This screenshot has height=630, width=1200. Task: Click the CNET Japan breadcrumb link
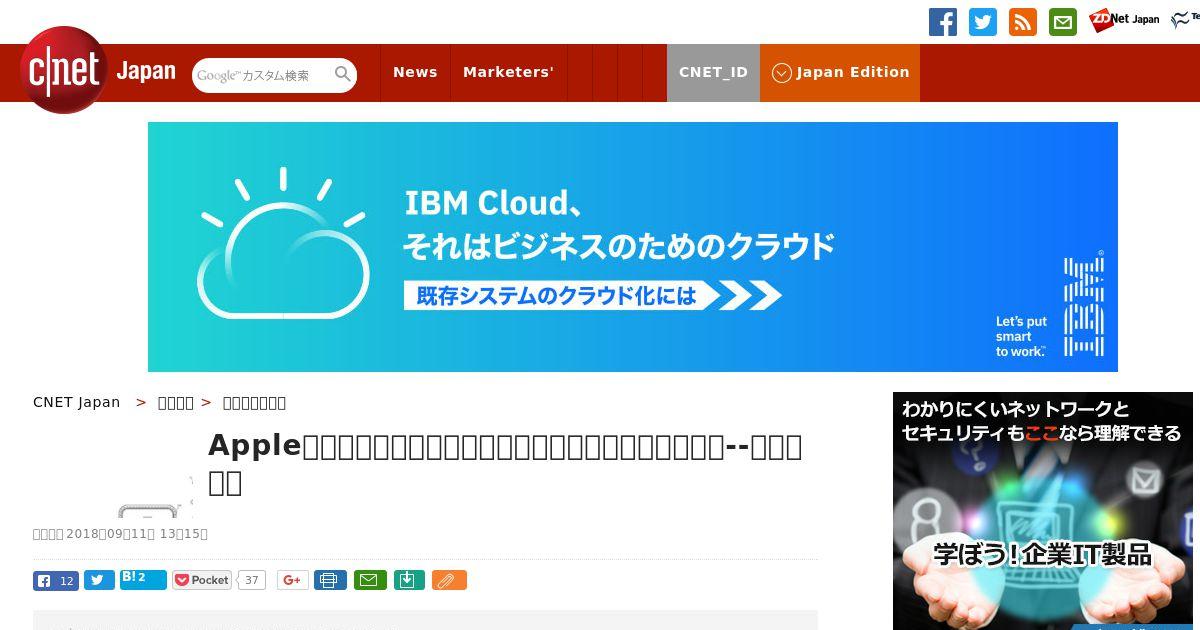click(x=76, y=402)
